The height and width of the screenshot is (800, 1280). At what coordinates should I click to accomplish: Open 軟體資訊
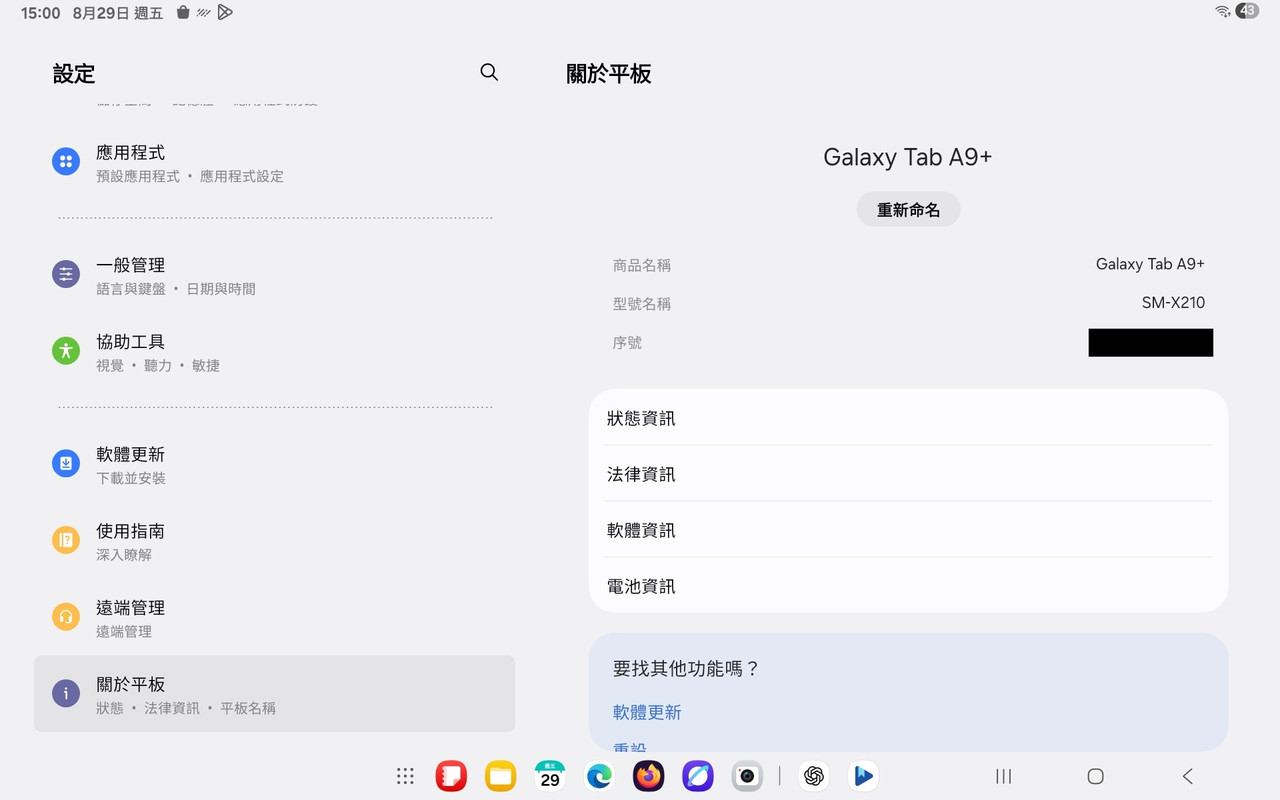coord(908,530)
